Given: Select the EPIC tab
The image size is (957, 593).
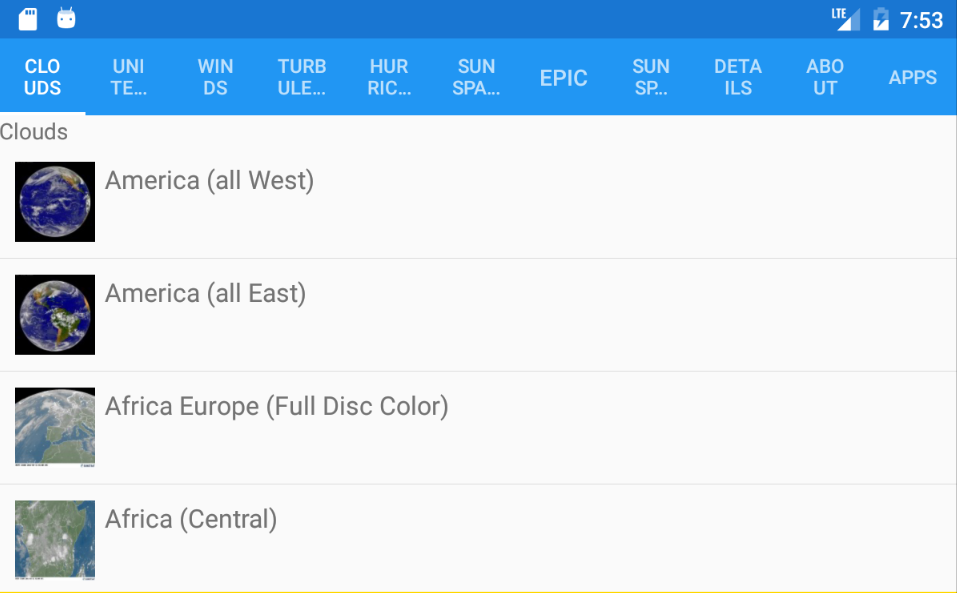Looking at the screenshot, I should [x=563, y=77].
